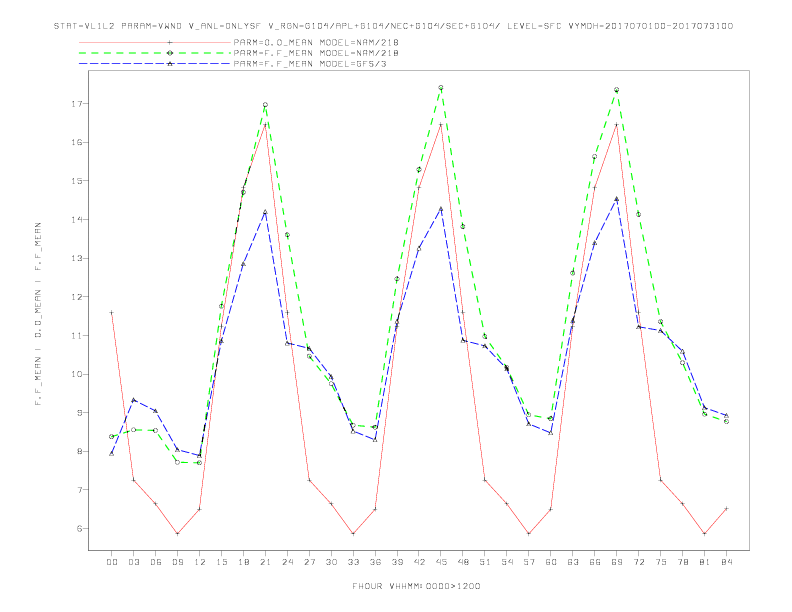792x612 pixels.
Task: Click y-axis tick label 11
Action: click(x=77, y=336)
